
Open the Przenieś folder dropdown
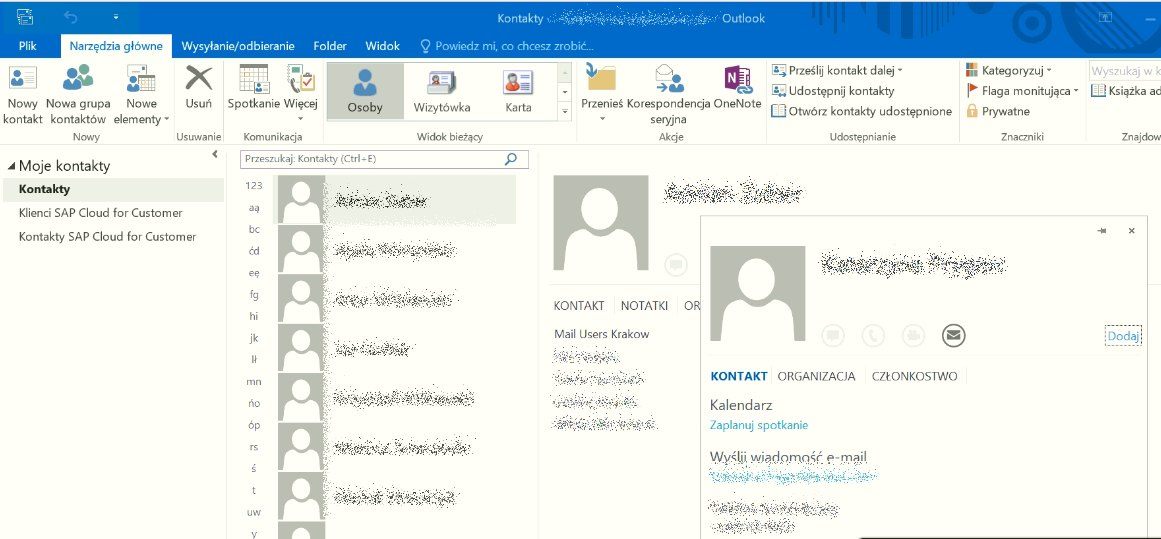[601, 95]
